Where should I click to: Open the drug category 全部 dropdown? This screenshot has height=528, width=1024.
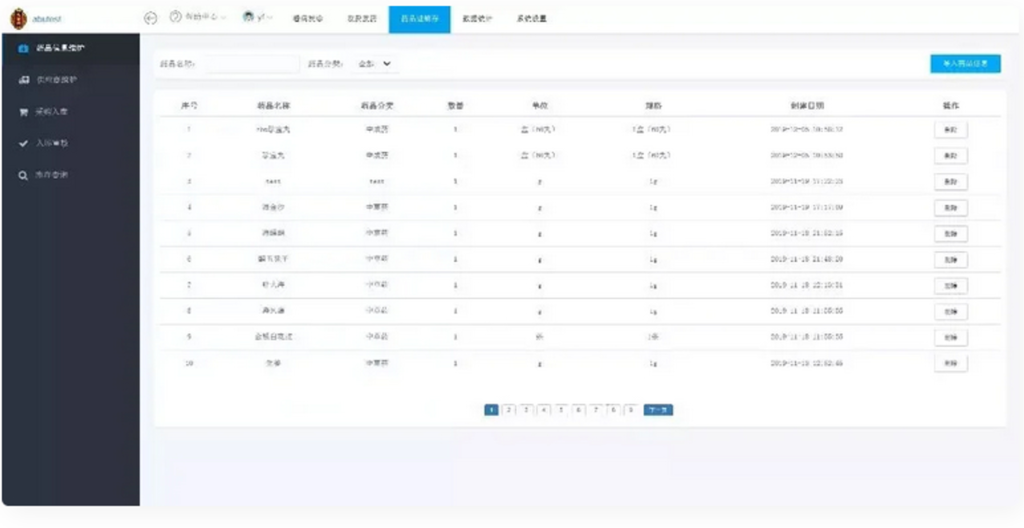coord(375,64)
